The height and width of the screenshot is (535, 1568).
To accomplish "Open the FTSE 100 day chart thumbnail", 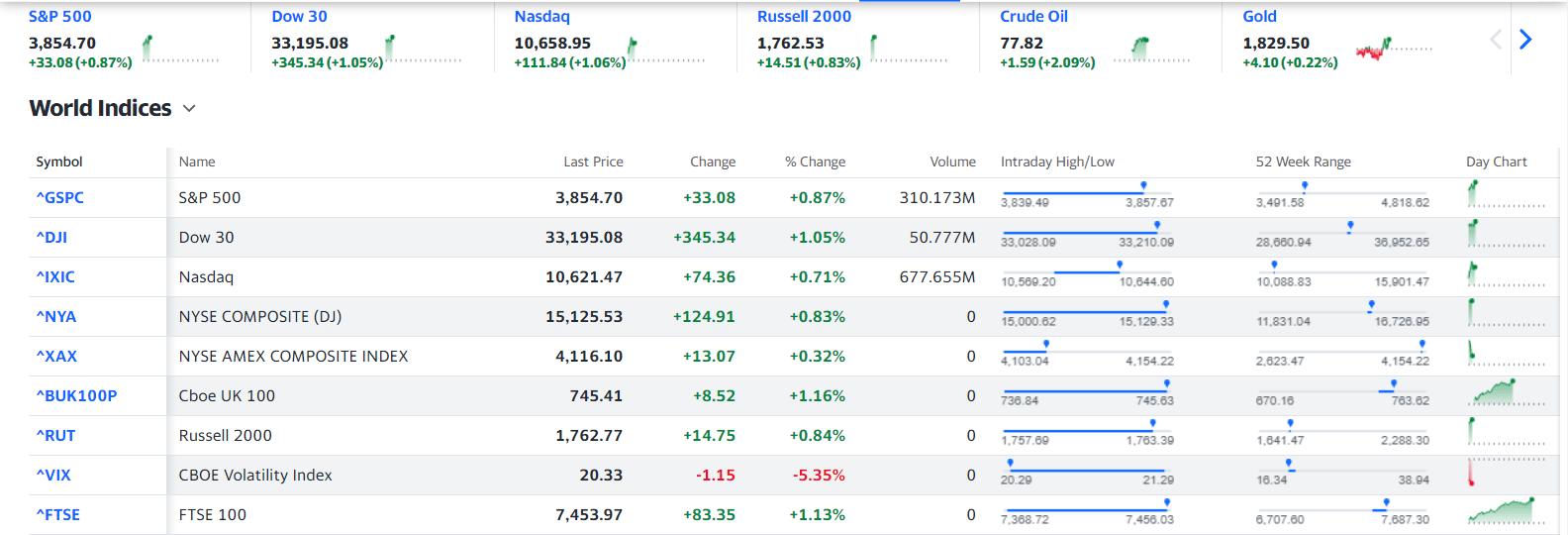I will [x=1506, y=512].
